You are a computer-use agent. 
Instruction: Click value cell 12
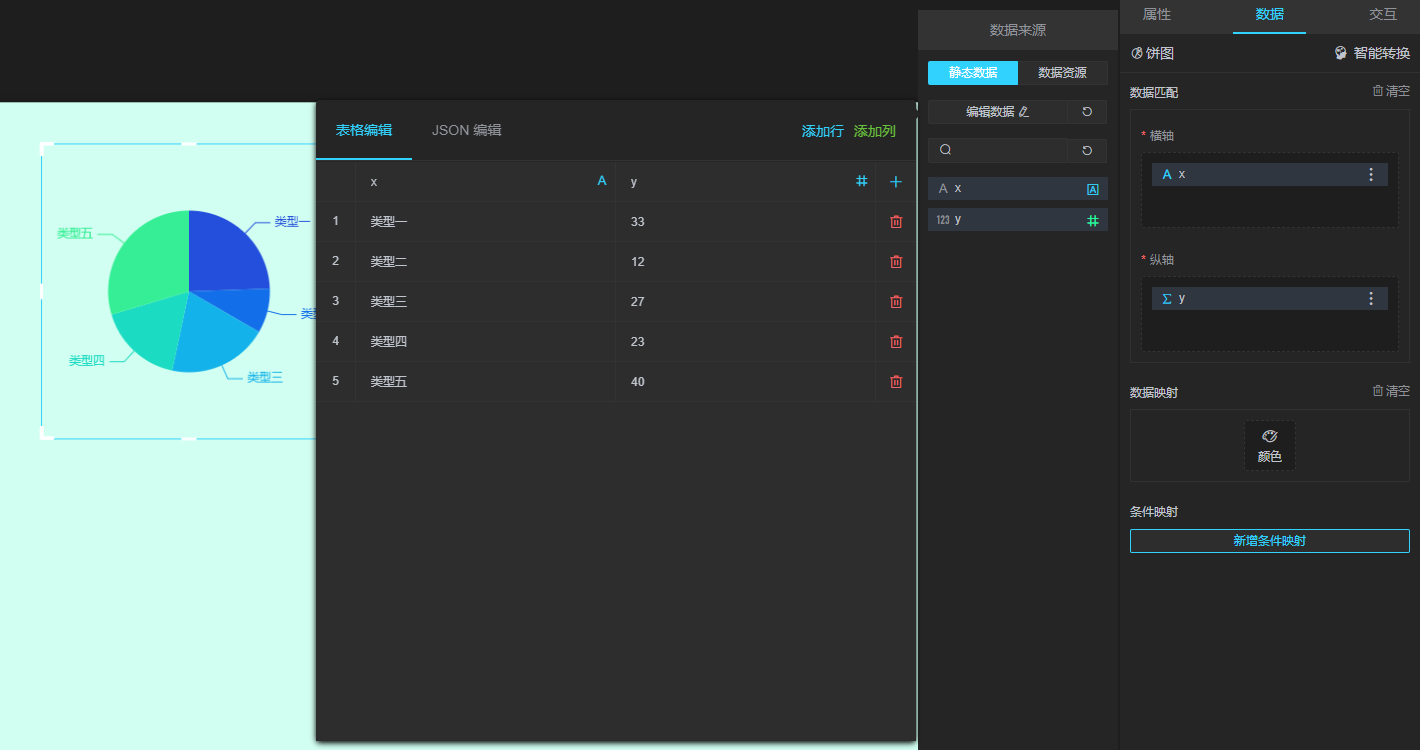point(745,262)
